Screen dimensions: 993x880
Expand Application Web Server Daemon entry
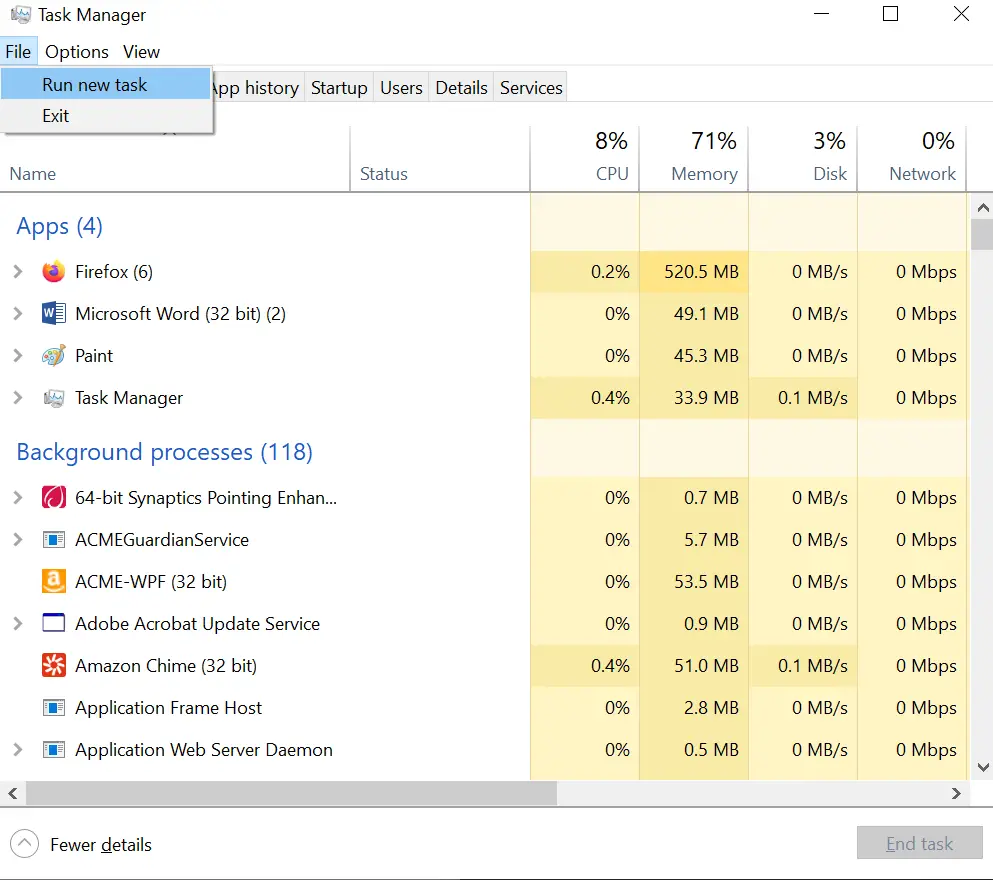pyautogui.click(x=18, y=750)
